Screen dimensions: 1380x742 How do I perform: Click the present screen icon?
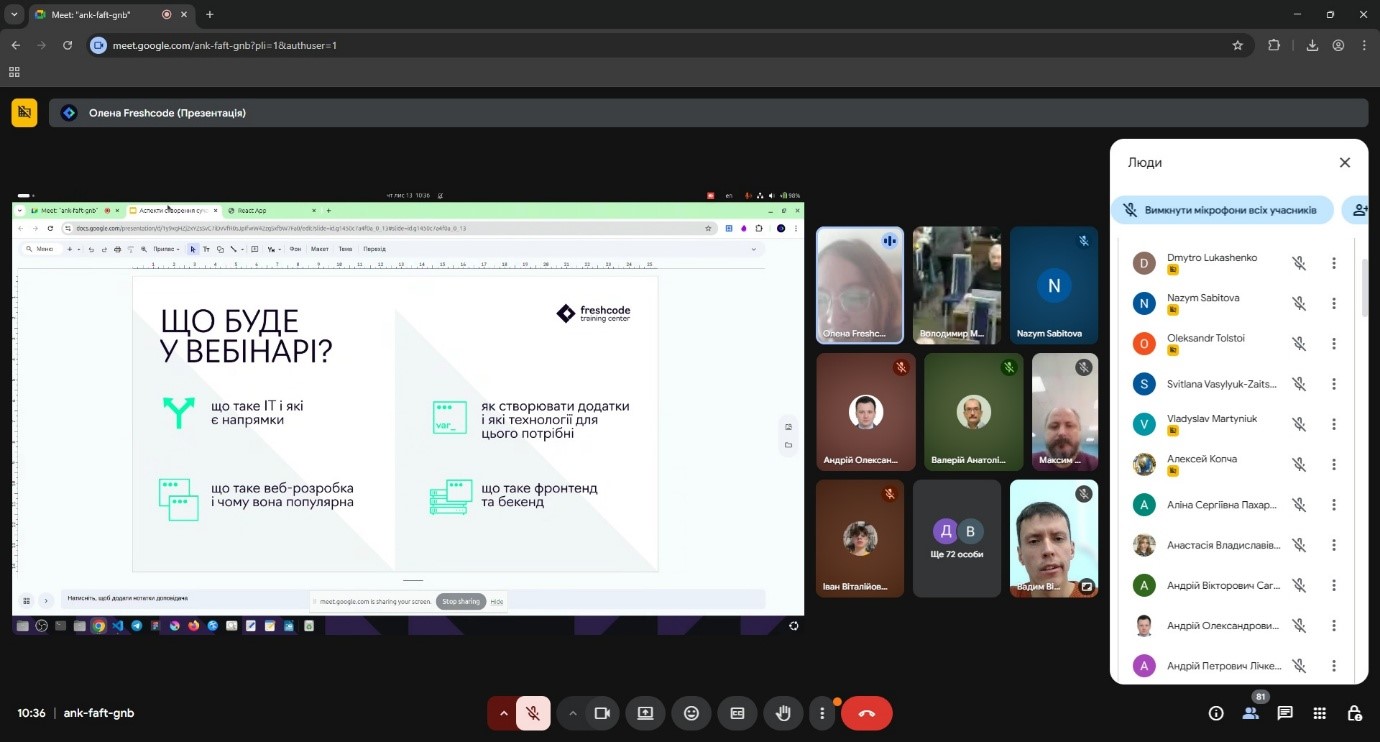645,713
